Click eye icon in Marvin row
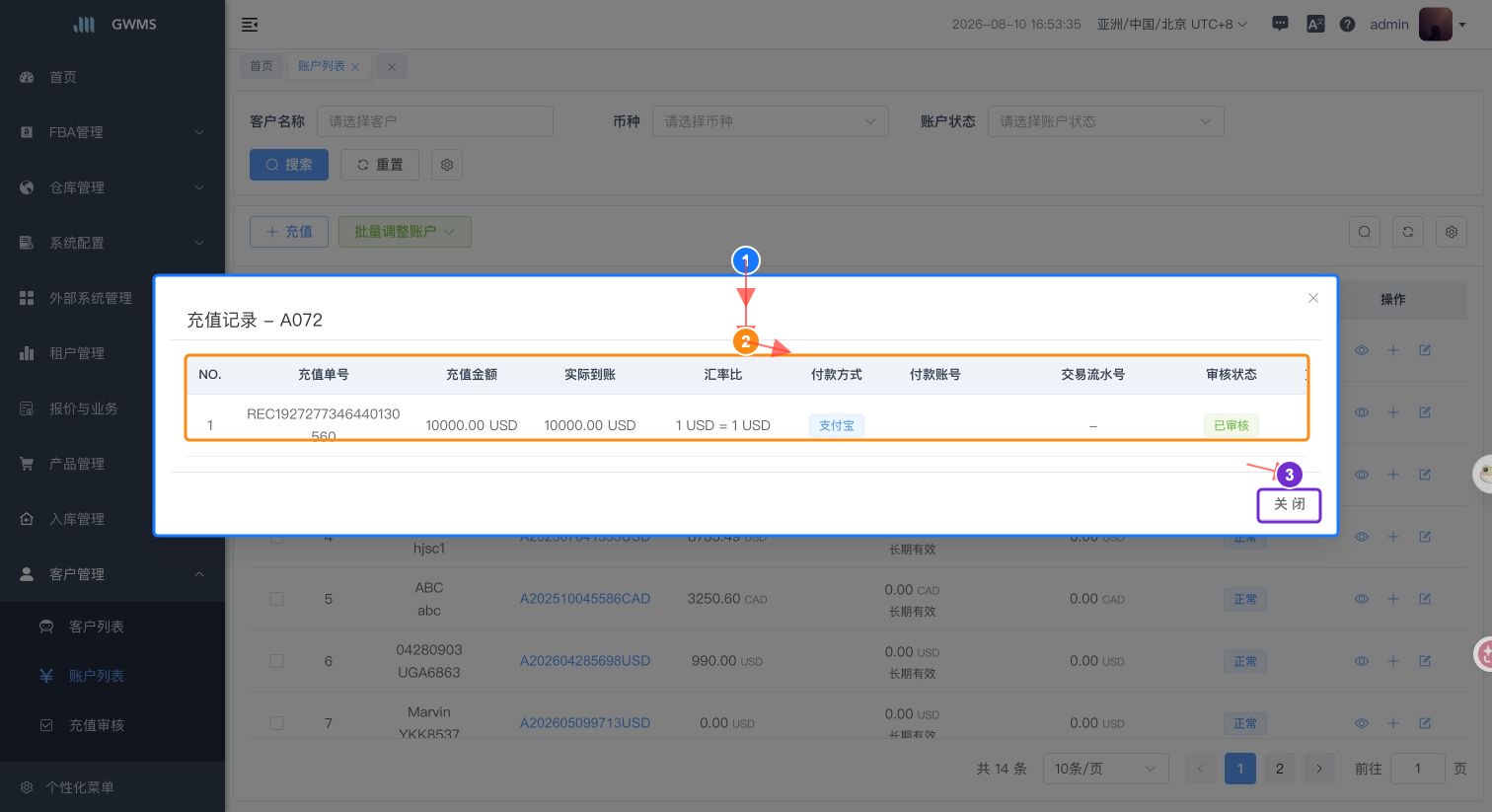This screenshot has width=1492, height=812. pyautogui.click(x=1362, y=723)
